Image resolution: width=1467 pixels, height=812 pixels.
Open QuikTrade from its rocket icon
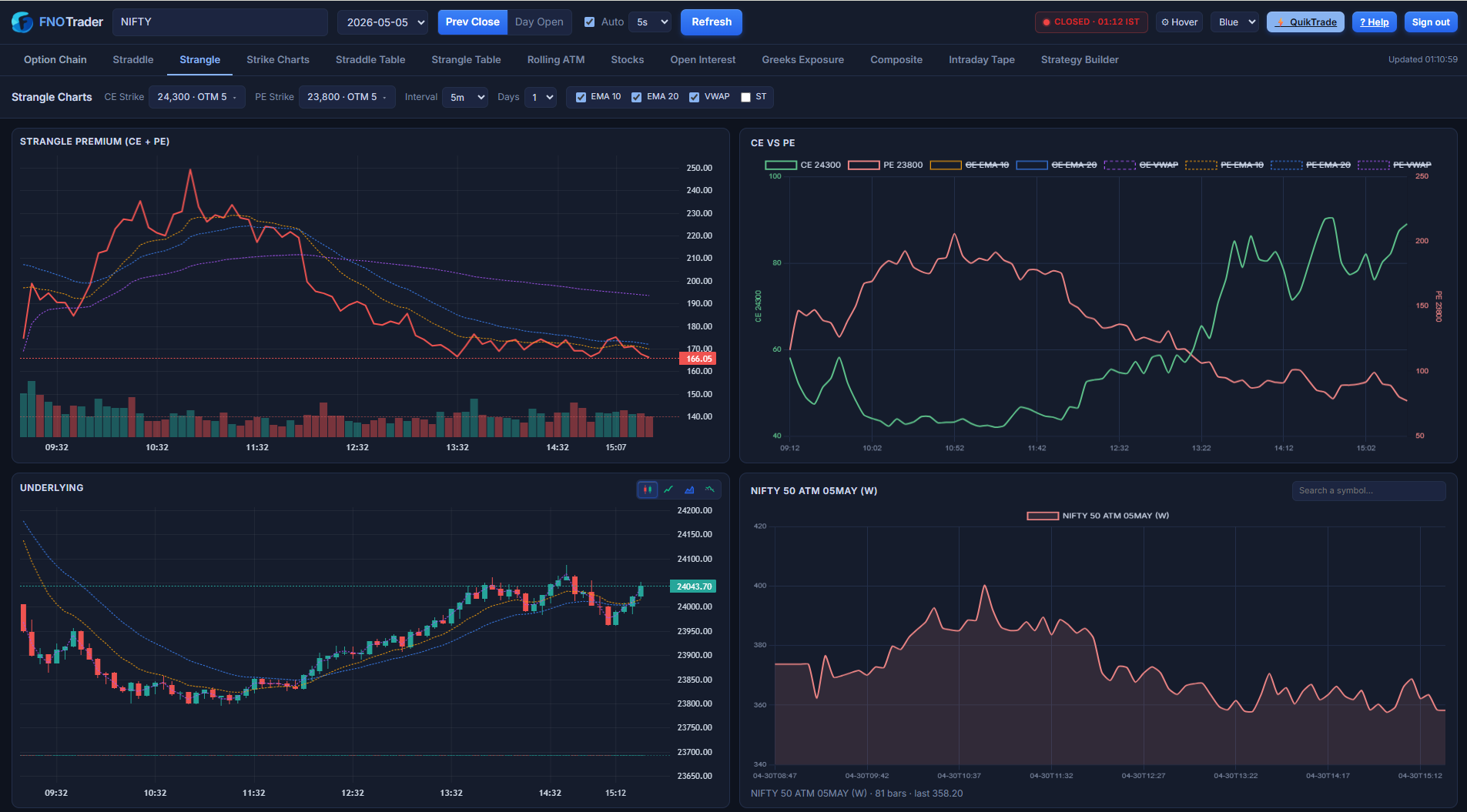1280,22
